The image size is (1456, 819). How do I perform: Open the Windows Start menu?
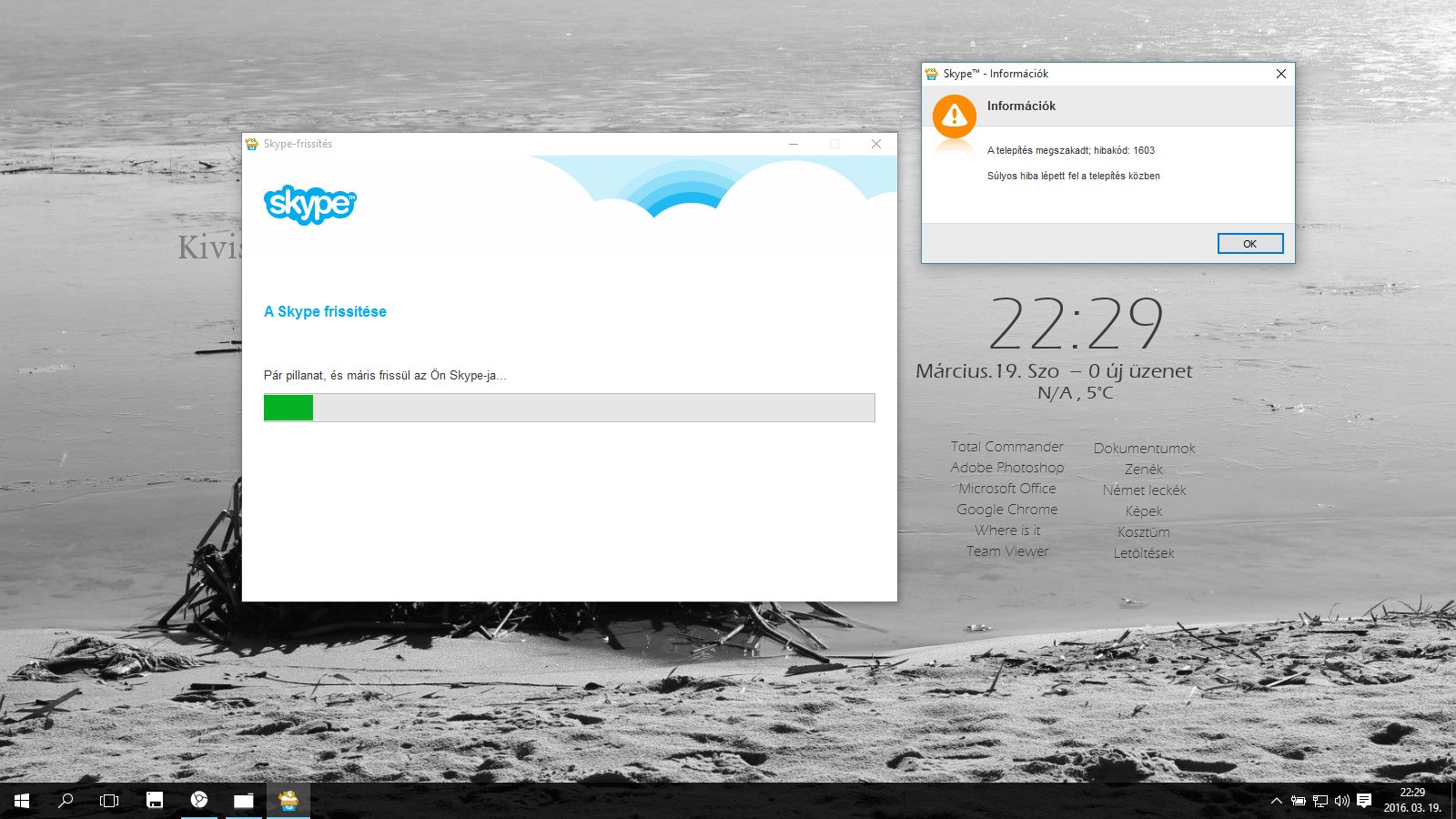(x=22, y=801)
